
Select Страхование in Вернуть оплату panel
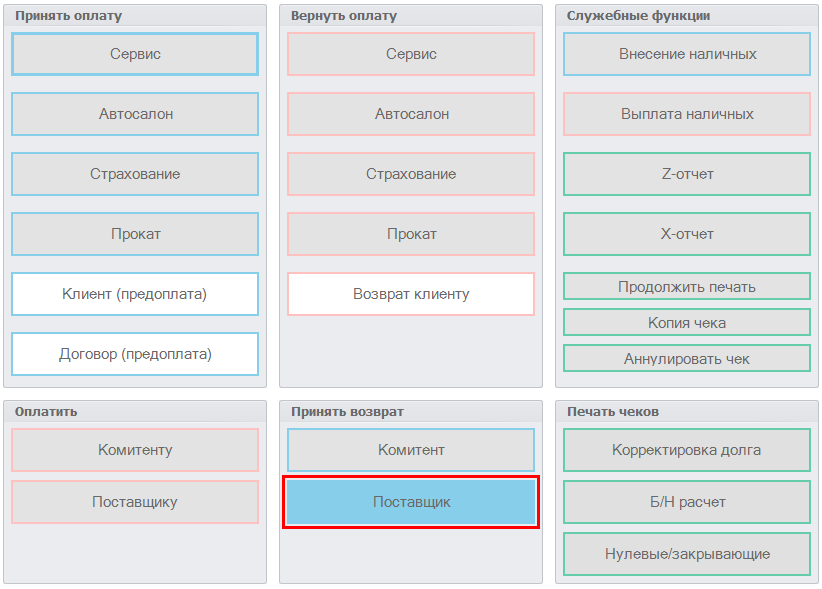(411, 174)
